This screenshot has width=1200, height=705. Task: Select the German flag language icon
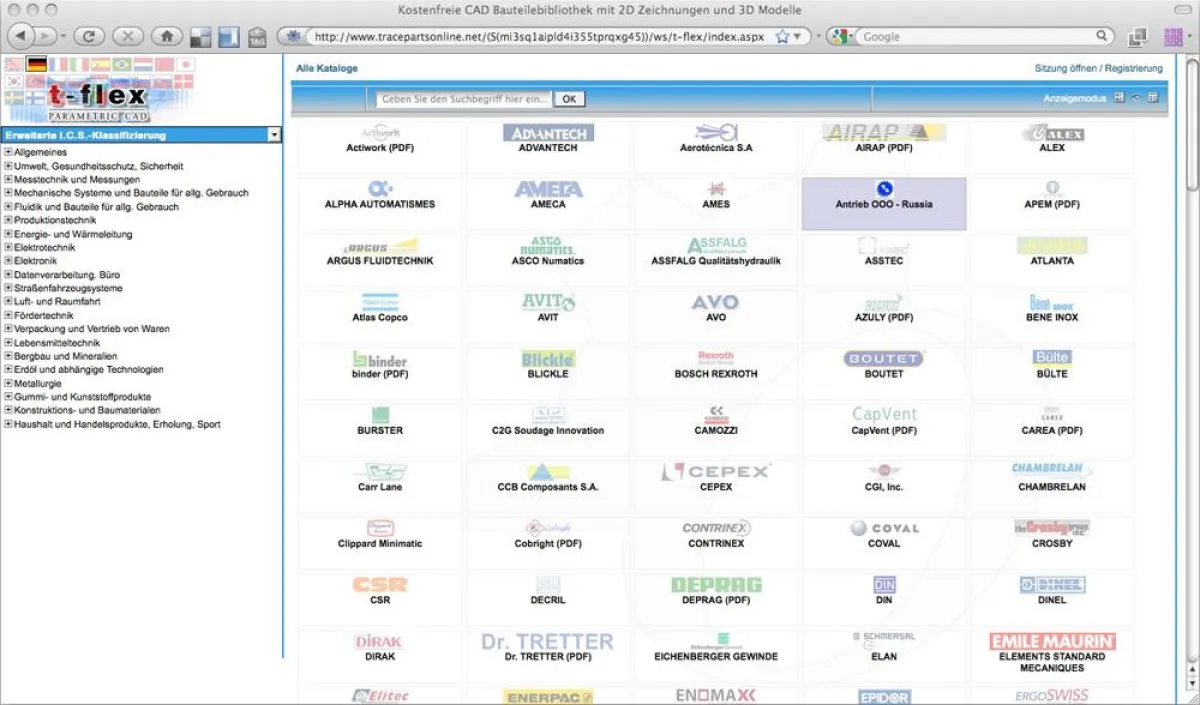coord(37,65)
